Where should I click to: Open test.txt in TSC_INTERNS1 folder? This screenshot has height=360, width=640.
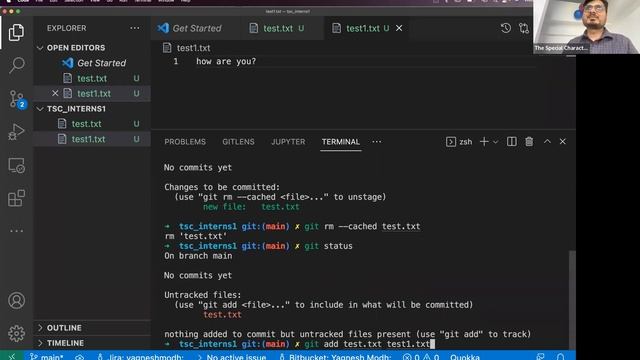point(92,124)
